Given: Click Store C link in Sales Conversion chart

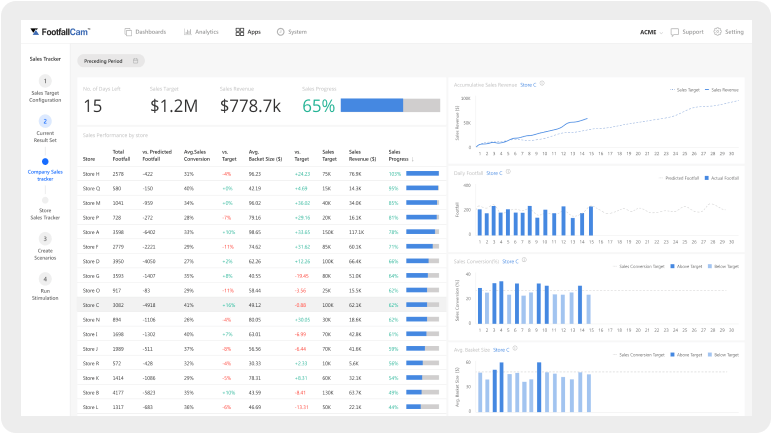Looking at the screenshot, I should coord(510,262).
